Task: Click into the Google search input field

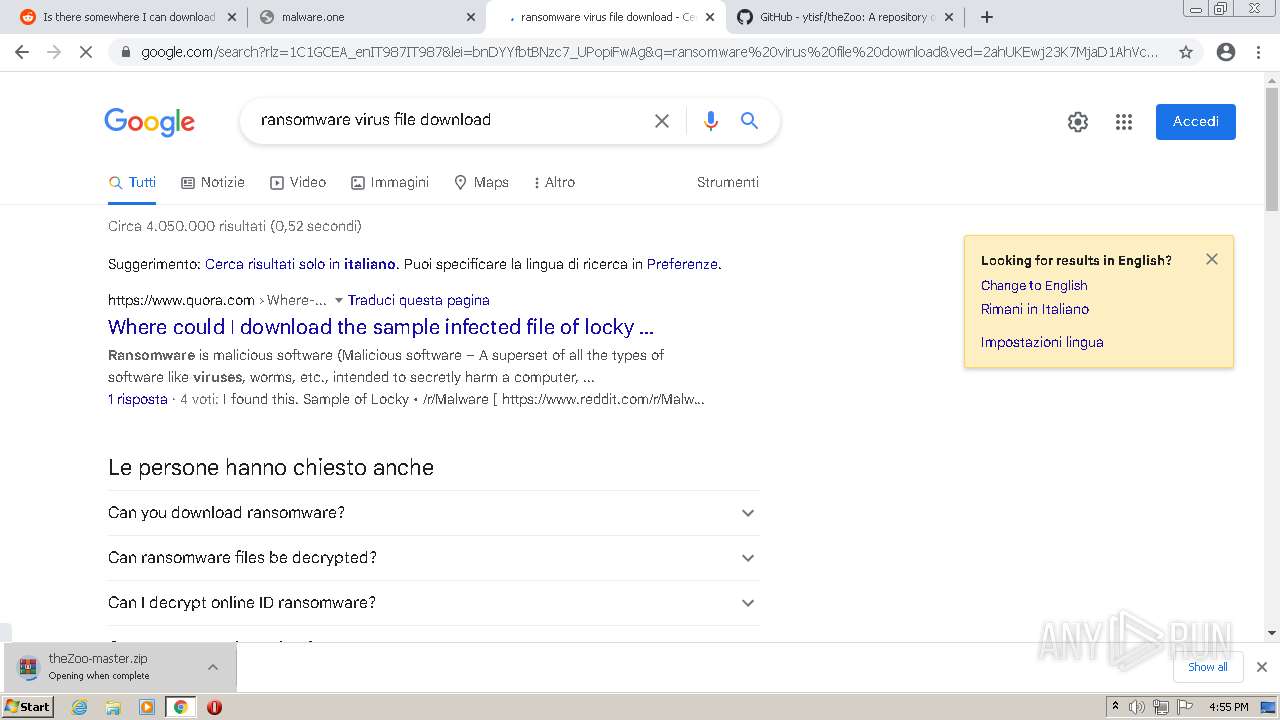Action: point(450,120)
